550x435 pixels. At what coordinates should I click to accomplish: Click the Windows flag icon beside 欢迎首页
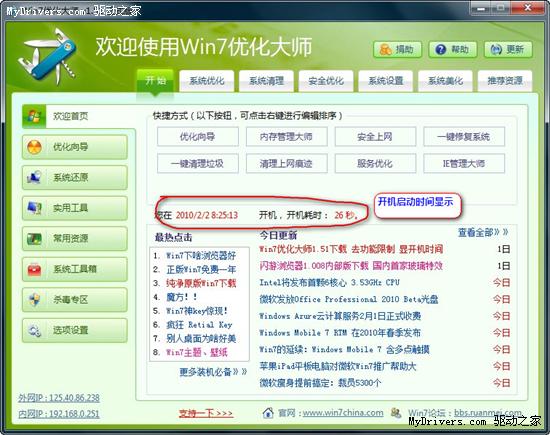click(x=34, y=116)
